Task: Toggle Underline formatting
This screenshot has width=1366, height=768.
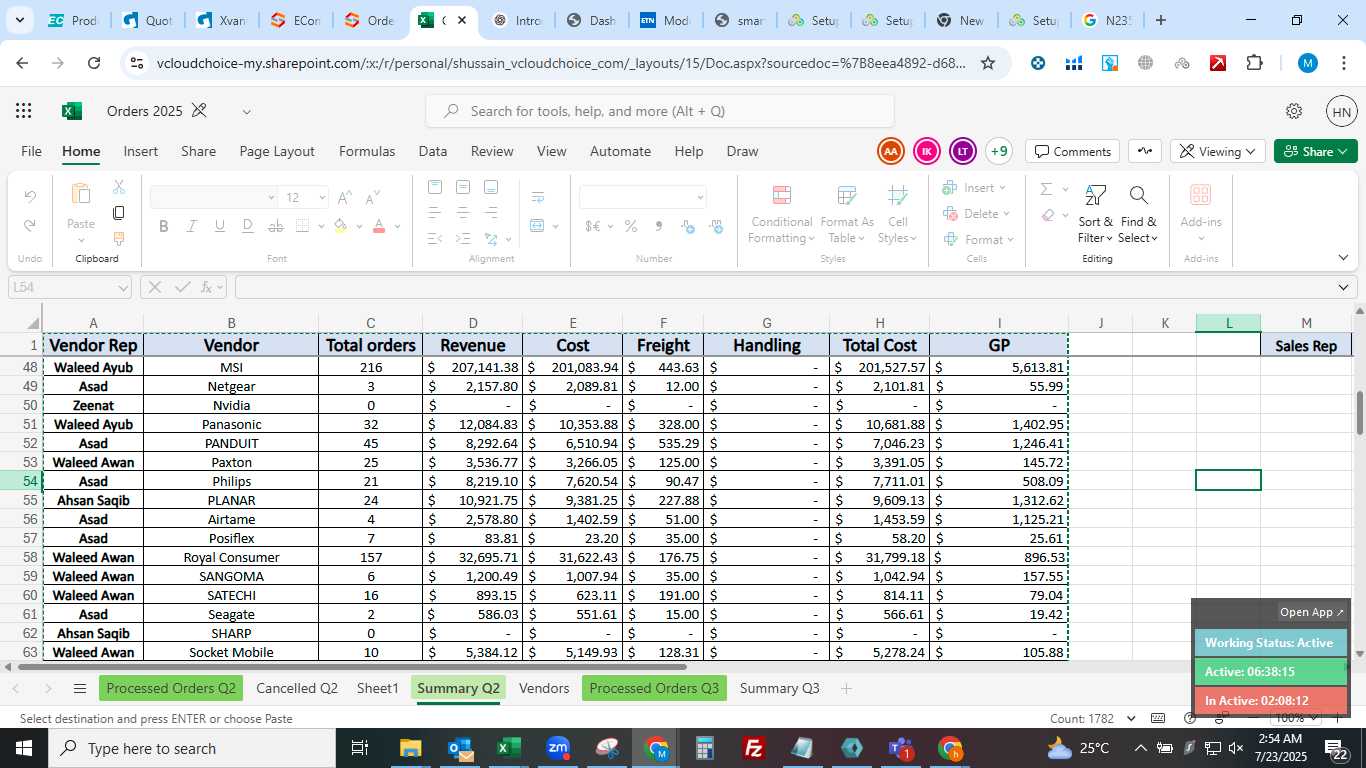Action: tap(220, 226)
